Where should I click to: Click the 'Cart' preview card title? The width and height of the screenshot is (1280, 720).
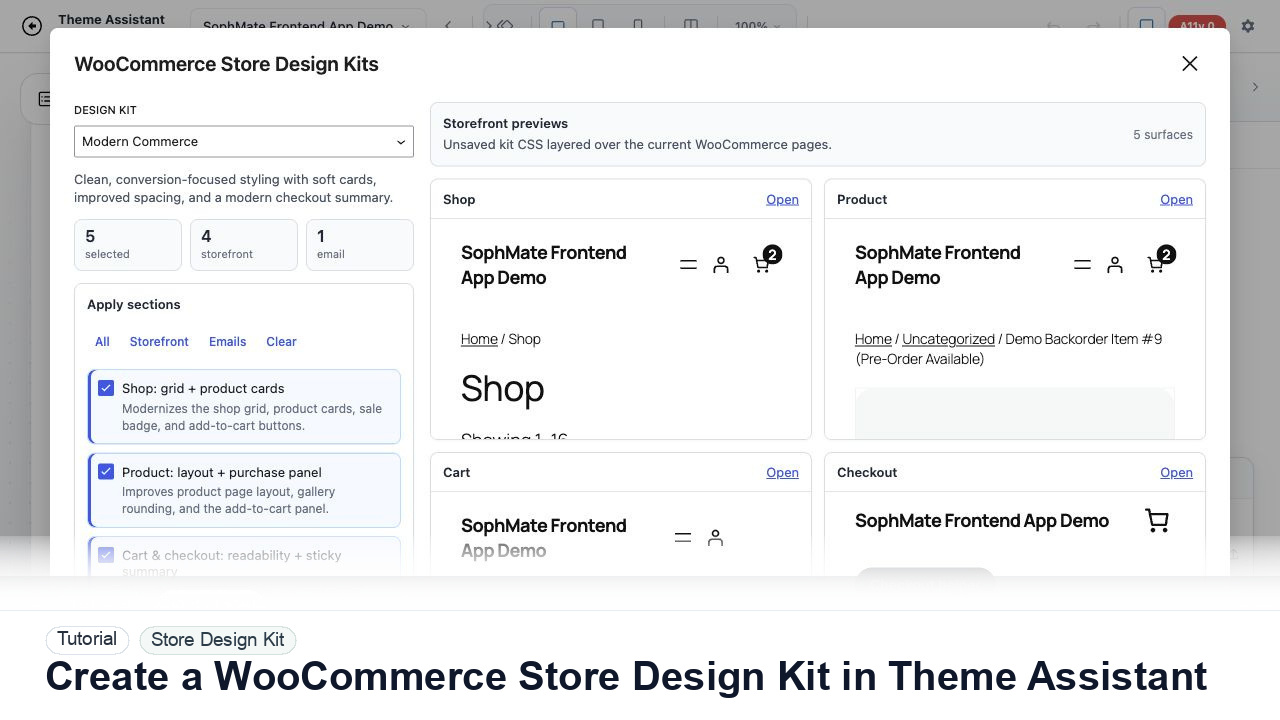point(456,472)
